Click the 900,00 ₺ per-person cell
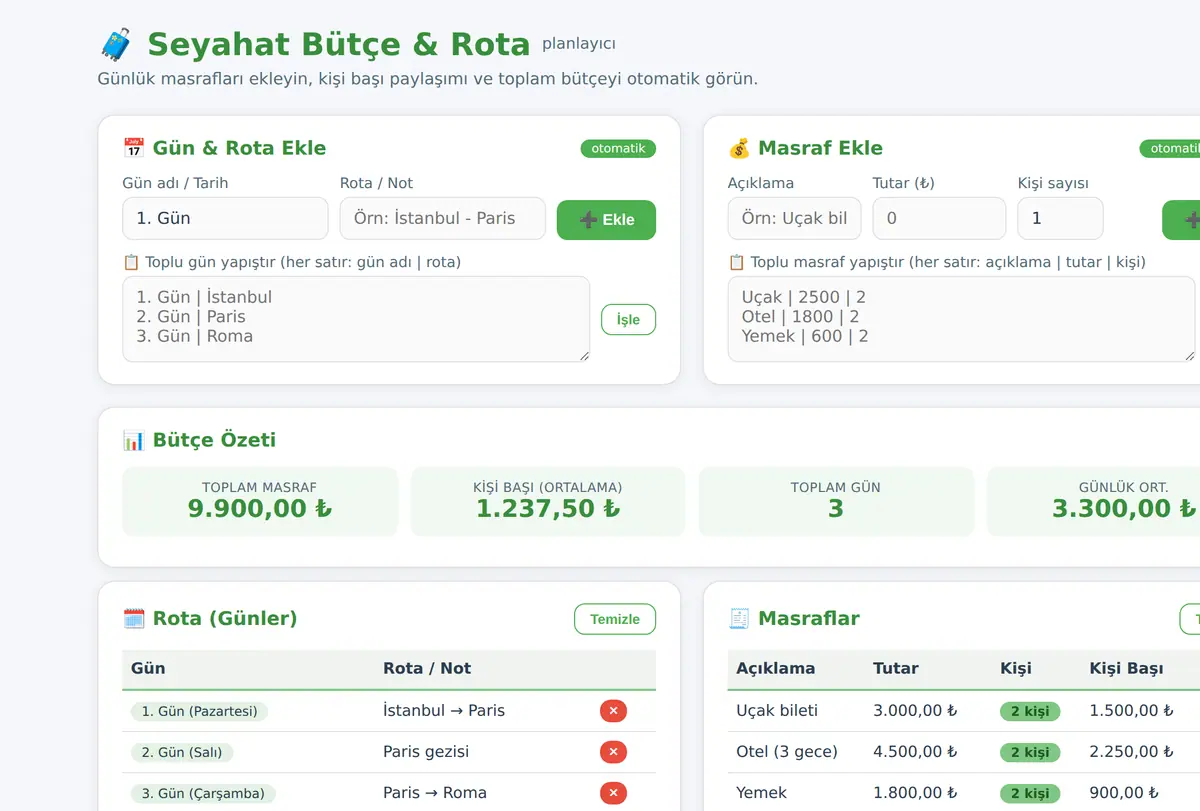The width and height of the screenshot is (1200, 811). [1124, 793]
